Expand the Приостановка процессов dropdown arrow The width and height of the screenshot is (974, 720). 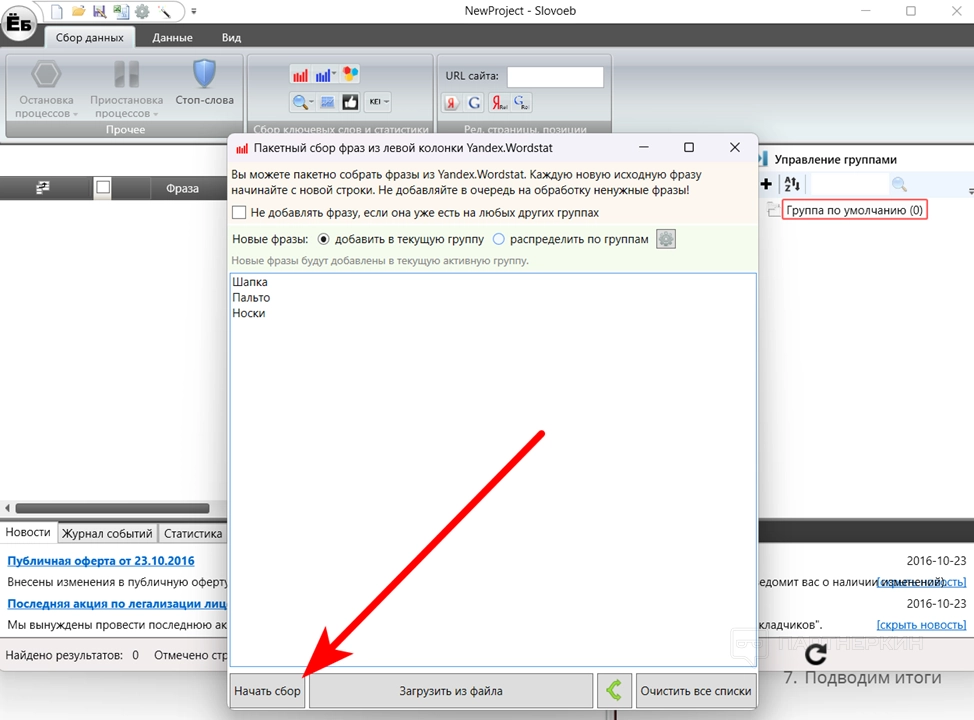155,114
